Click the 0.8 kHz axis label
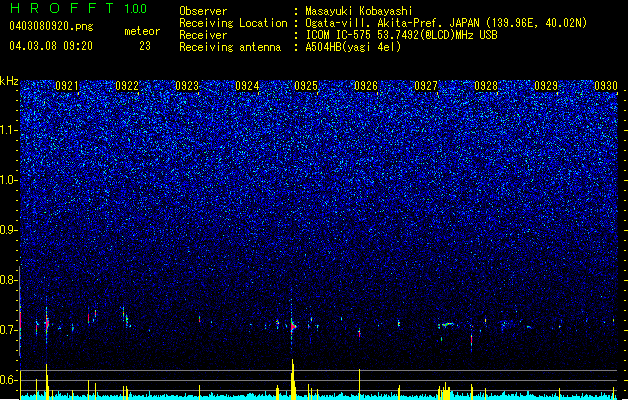 pyautogui.click(x=9, y=280)
